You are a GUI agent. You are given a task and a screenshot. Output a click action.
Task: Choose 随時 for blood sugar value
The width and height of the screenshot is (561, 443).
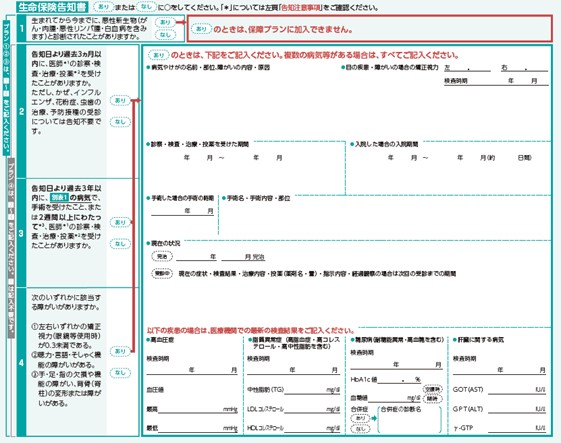(x=433, y=398)
